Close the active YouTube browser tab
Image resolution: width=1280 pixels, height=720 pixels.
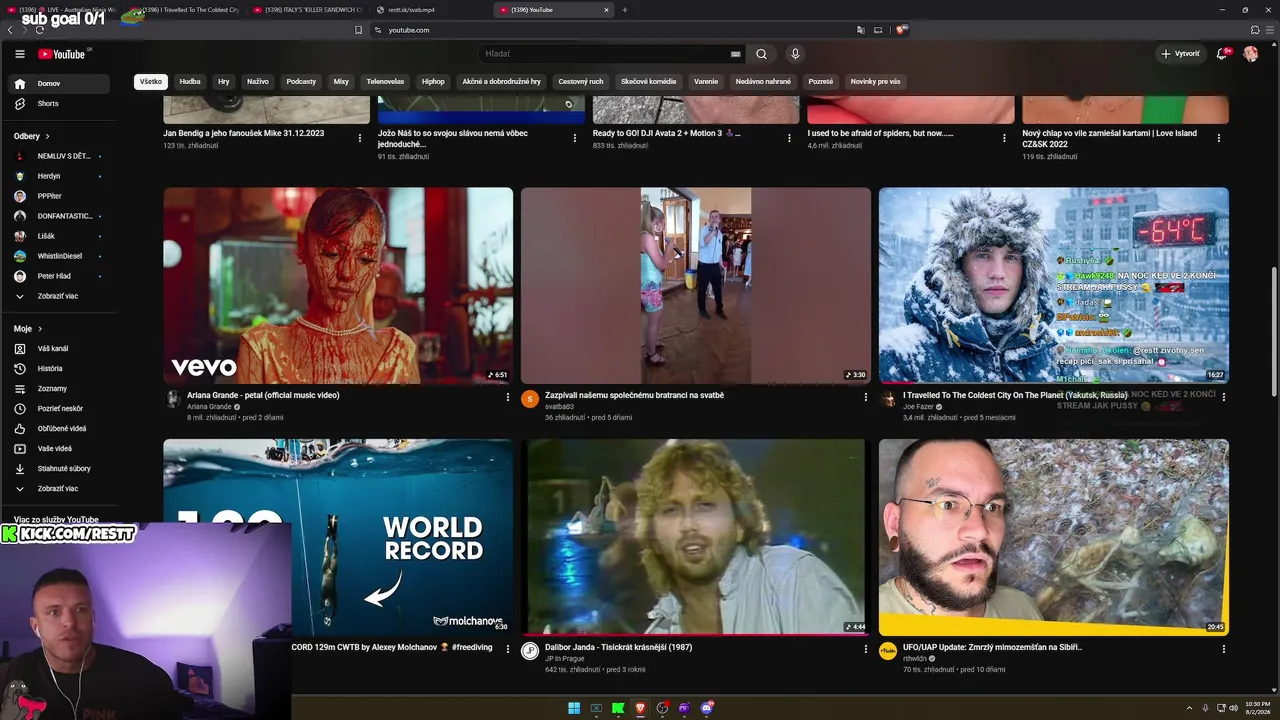pos(606,10)
